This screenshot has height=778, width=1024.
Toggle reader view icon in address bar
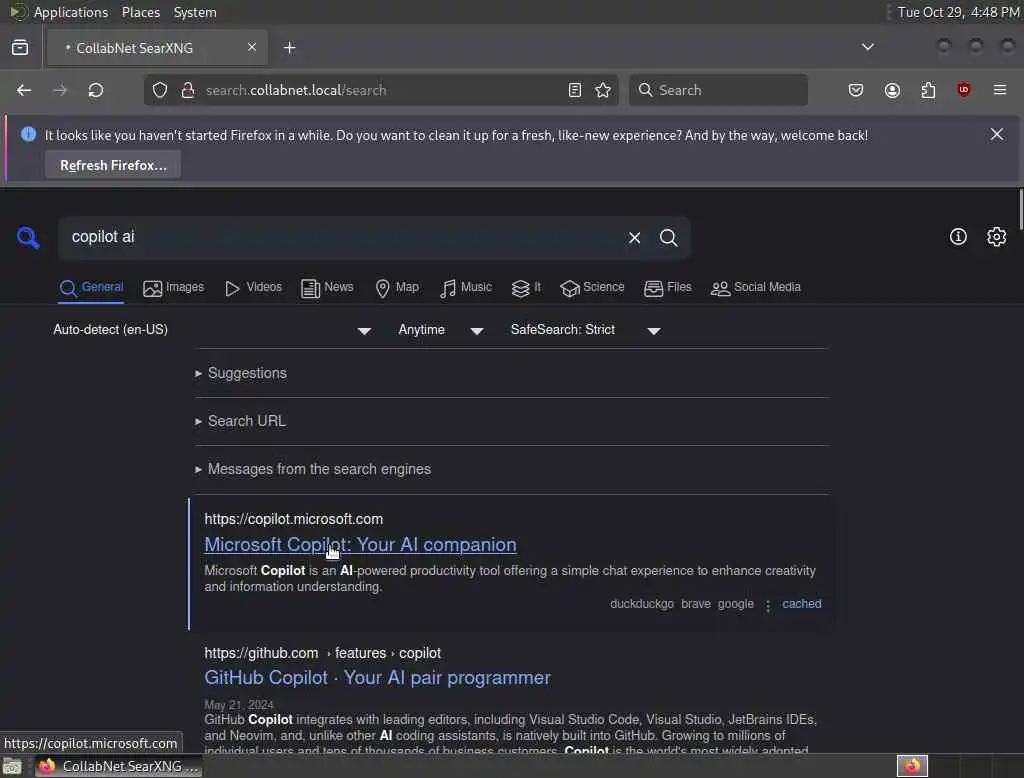575,90
